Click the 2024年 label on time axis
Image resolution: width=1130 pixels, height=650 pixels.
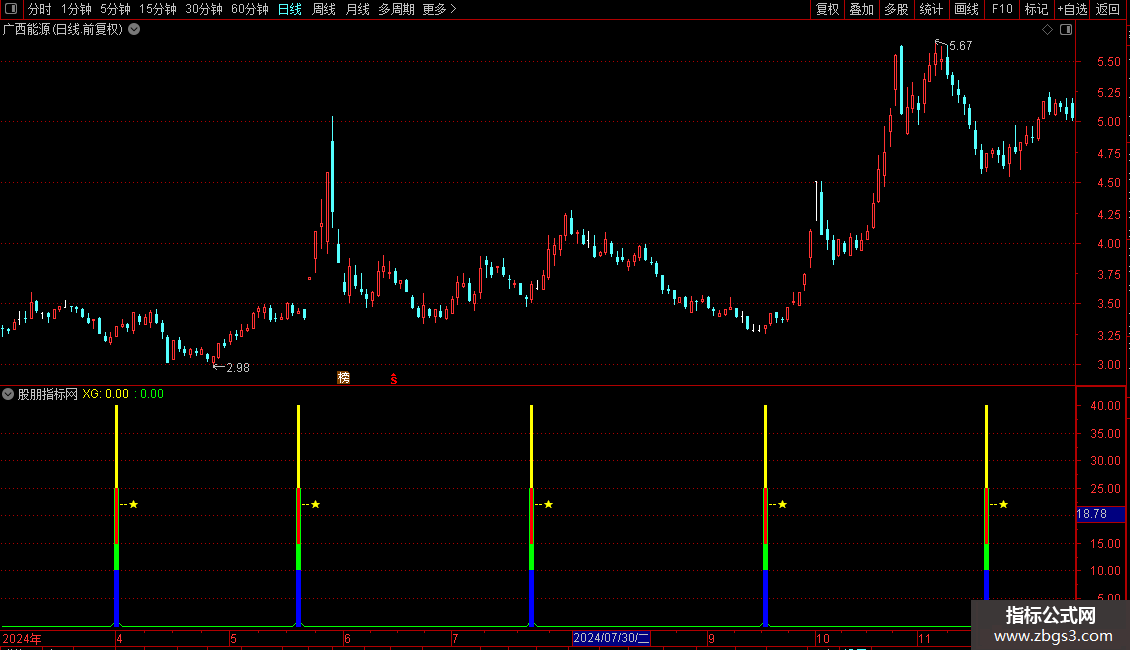(22, 638)
